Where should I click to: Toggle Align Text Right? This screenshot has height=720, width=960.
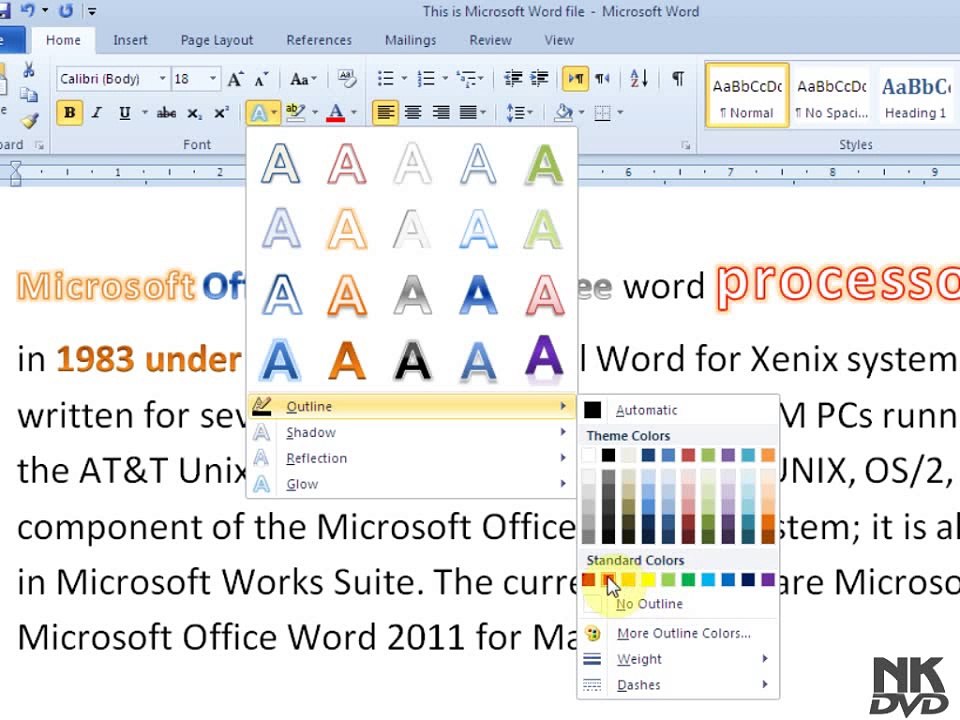tap(440, 113)
